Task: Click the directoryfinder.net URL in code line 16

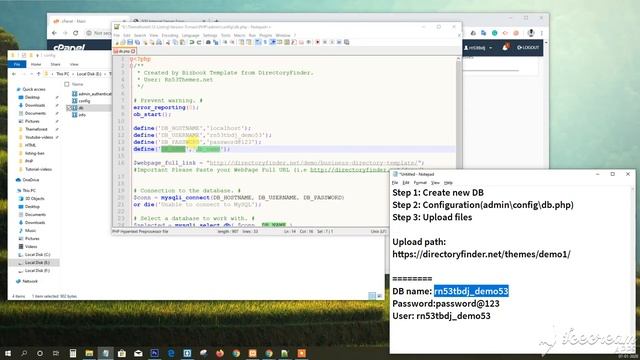Action: coord(314,163)
